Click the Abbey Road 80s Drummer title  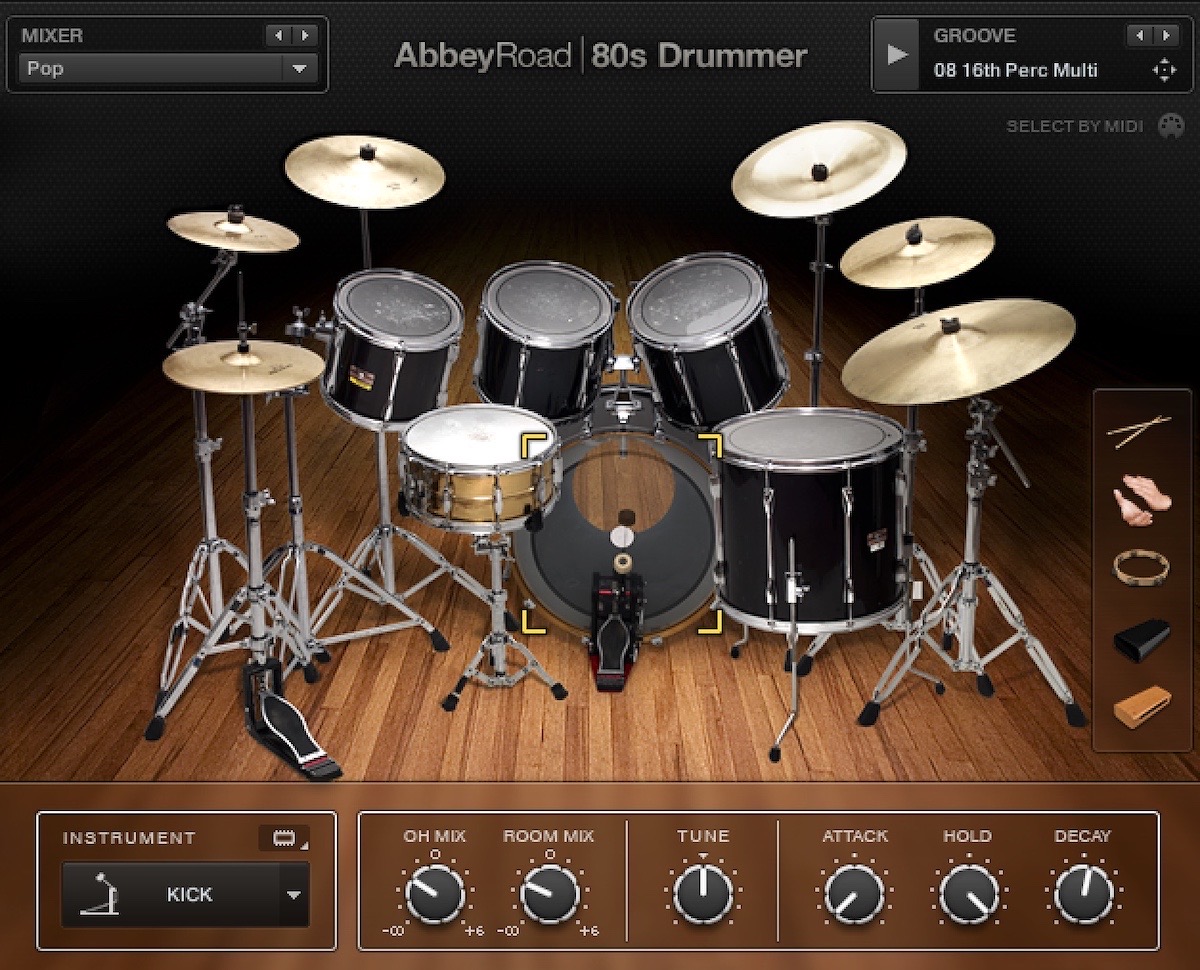click(x=600, y=55)
